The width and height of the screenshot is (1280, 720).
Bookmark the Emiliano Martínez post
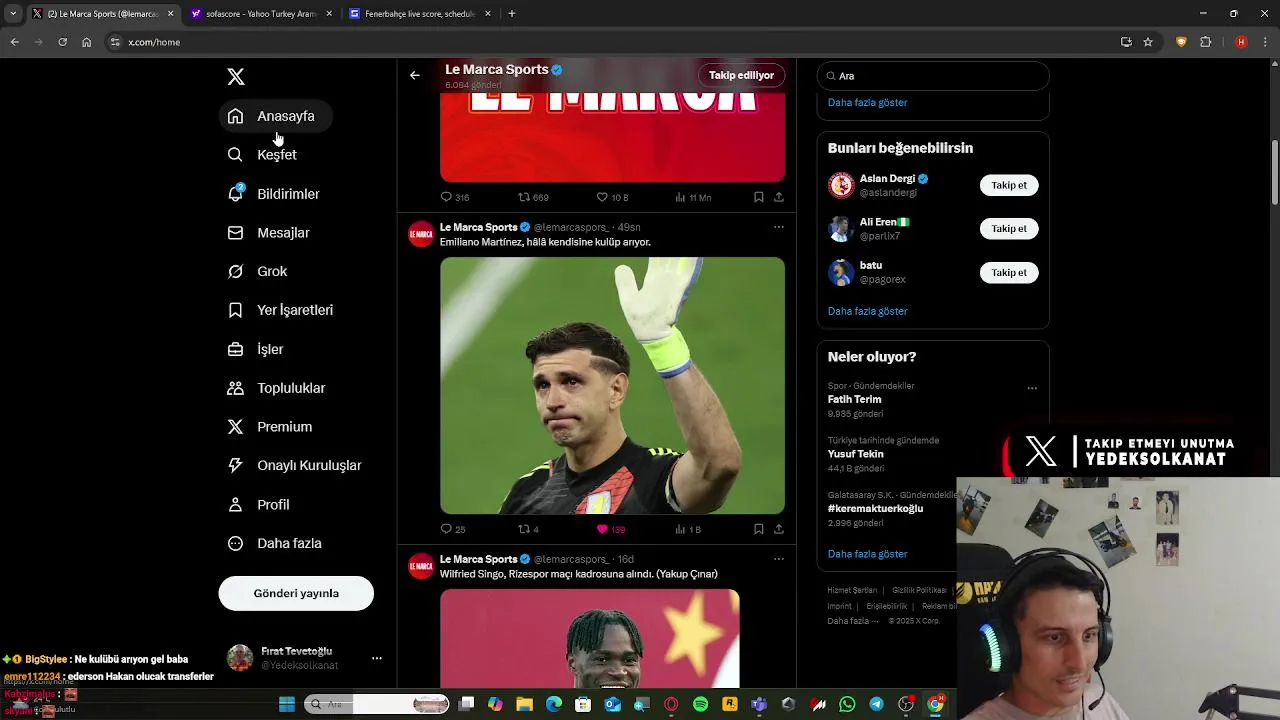point(758,529)
